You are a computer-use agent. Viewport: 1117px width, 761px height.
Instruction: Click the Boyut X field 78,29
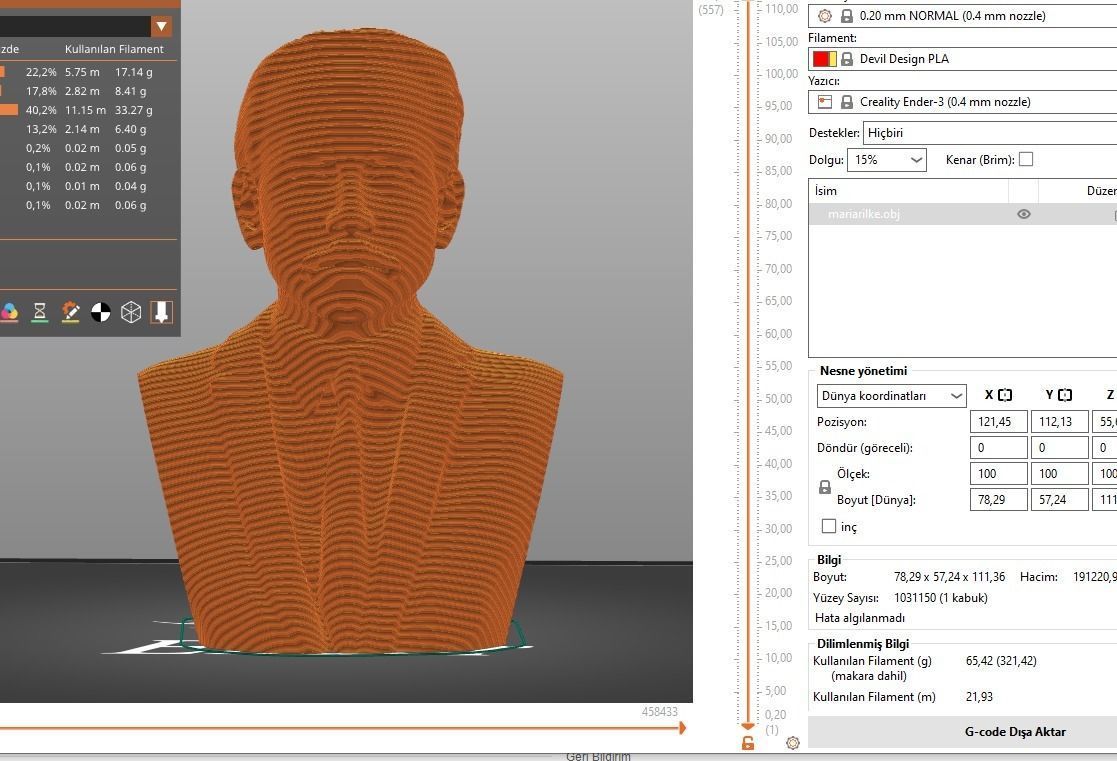pyautogui.click(x=999, y=499)
